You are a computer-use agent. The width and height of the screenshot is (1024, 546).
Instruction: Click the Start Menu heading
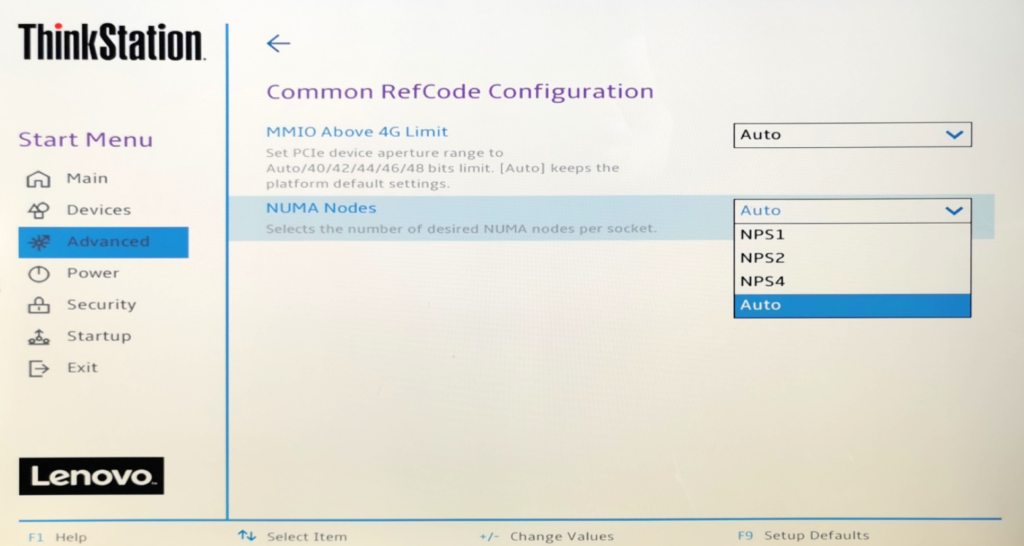click(86, 139)
